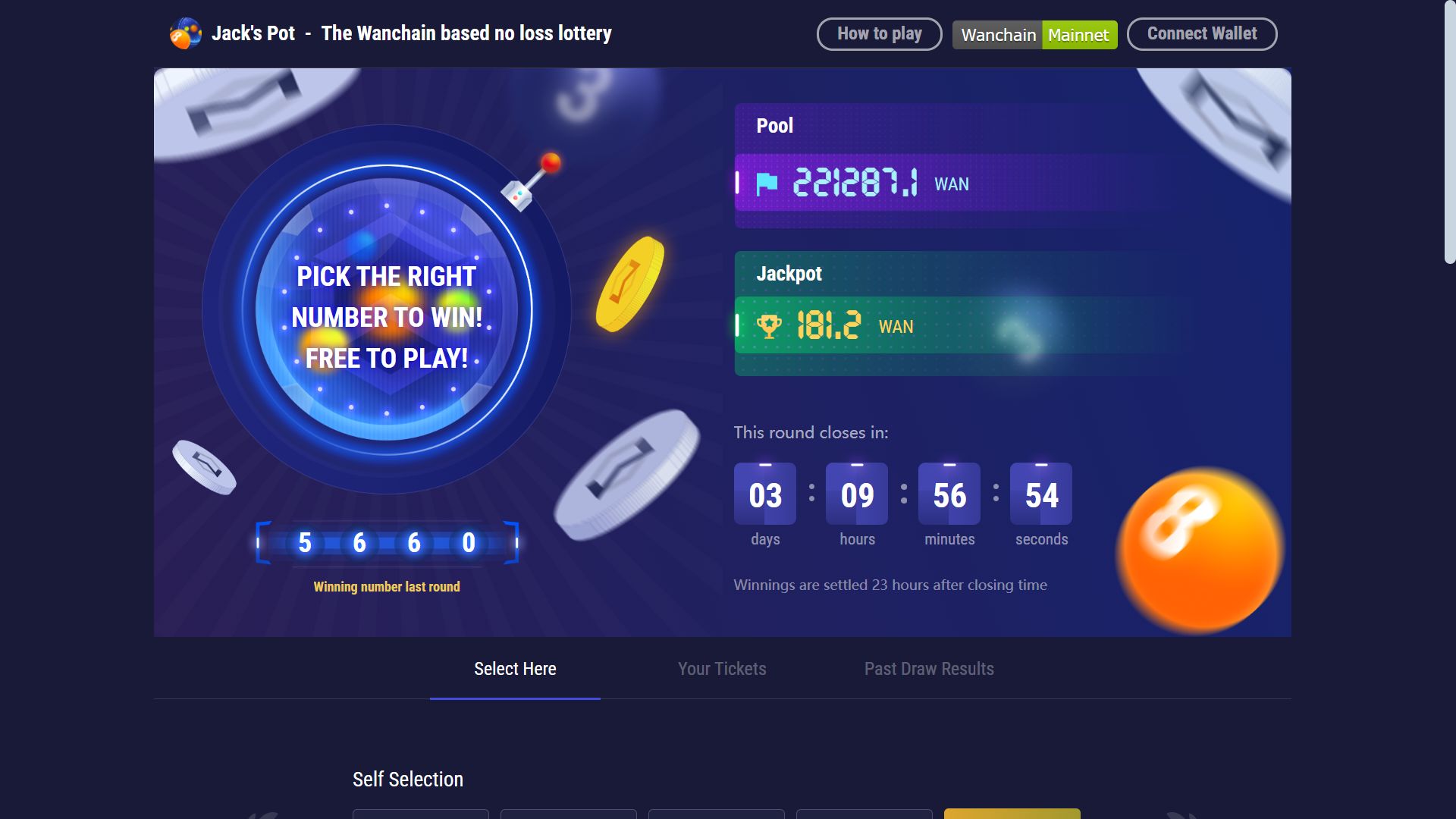Select the Select Here tab
This screenshot has width=1456, height=819.
coord(515,669)
